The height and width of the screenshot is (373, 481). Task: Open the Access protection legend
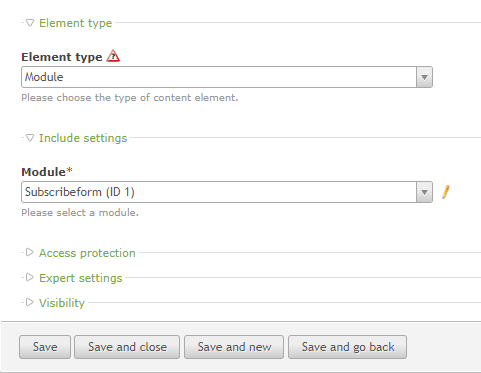coord(87,253)
